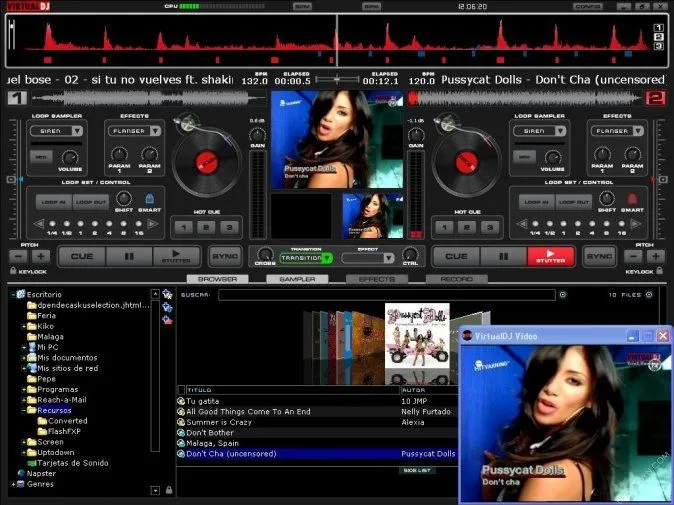Viewport: 674px width, 505px height.
Task: Open the video Transition dropdown
Action: 327,258
